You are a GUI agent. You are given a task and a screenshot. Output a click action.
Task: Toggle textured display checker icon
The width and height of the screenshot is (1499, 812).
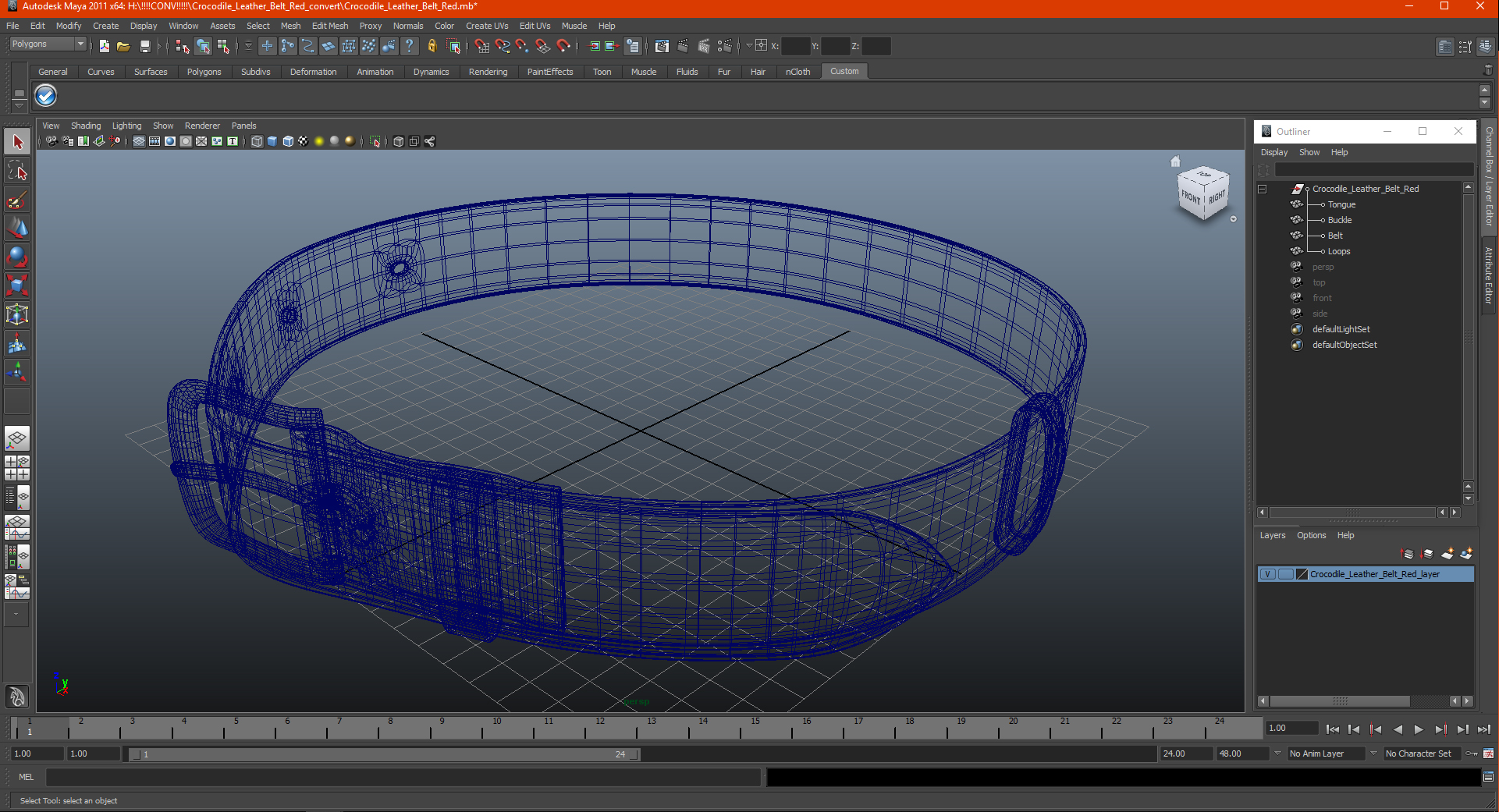coord(304,141)
